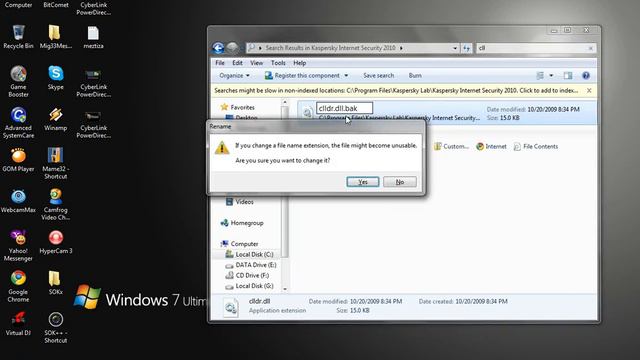The width and height of the screenshot is (640, 360).
Task: Click navigation pane scrollbar down arrow
Action: [x=285, y=289]
